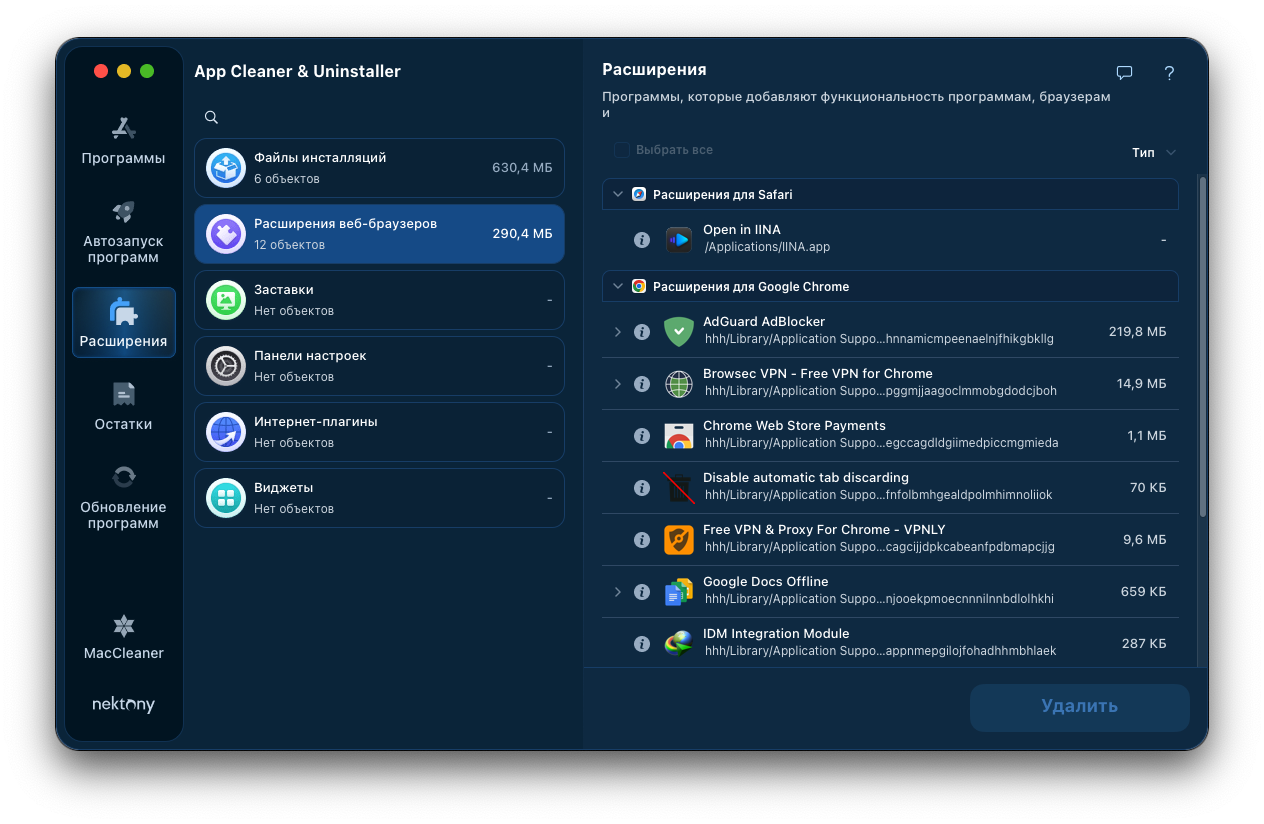Expand the Browsec VPN extension row
The height and width of the screenshot is (824, 1264).
point(617,384)
